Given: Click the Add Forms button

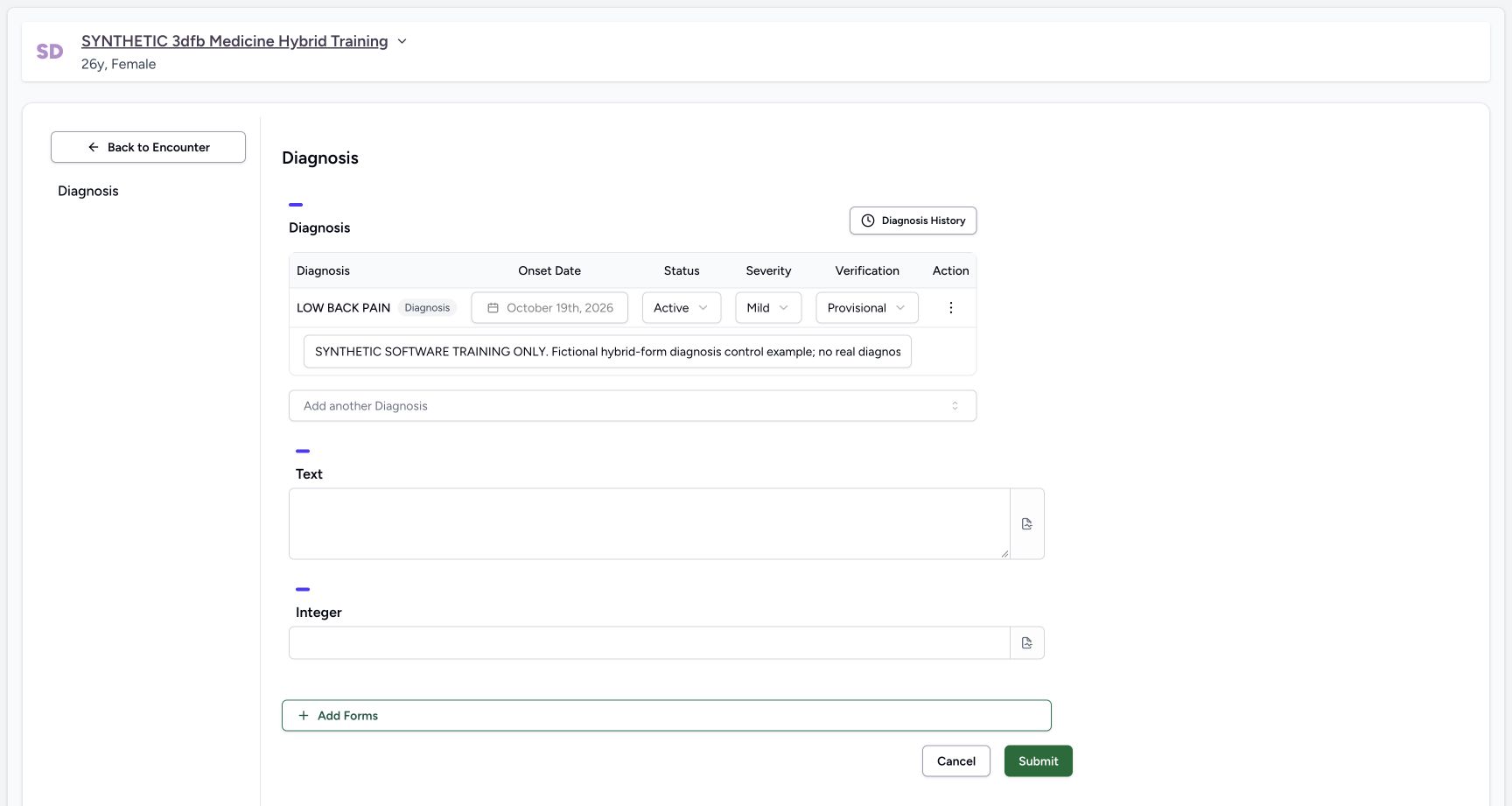Looking at the screenshot, I should 667,716.
